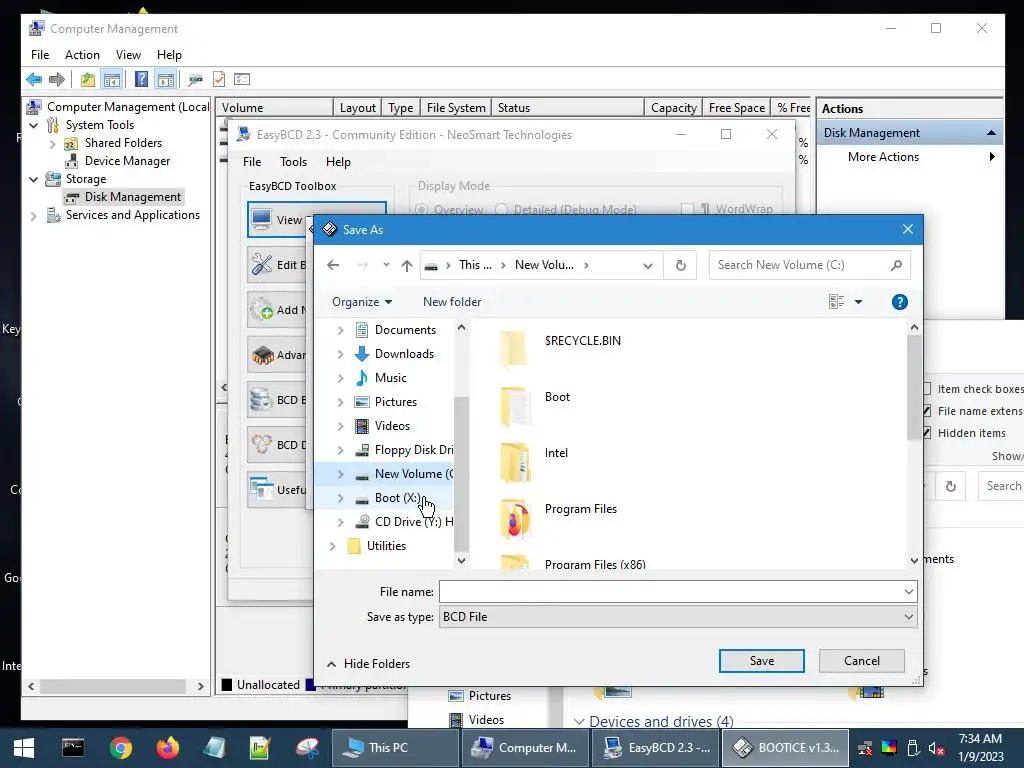Change view layout icon in Save As dialog
Screen dimensions: 1024x768
point(837,302)
